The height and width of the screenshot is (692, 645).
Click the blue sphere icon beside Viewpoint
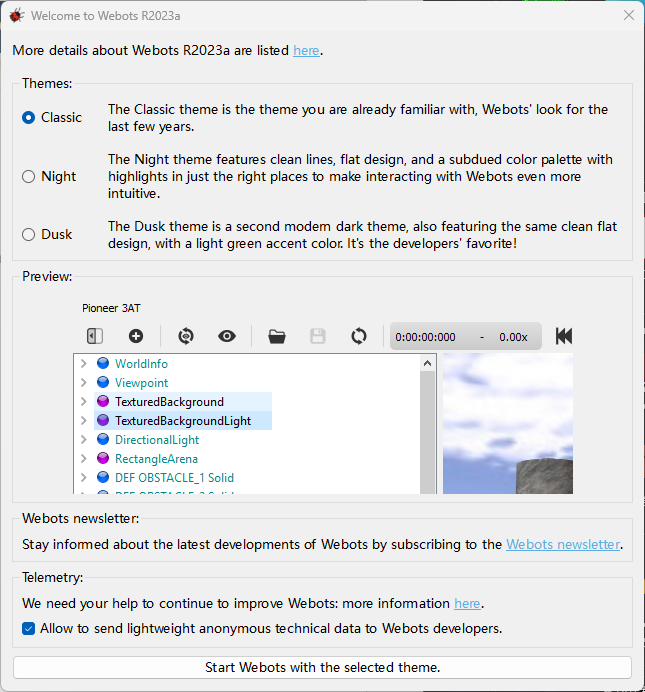103,382
